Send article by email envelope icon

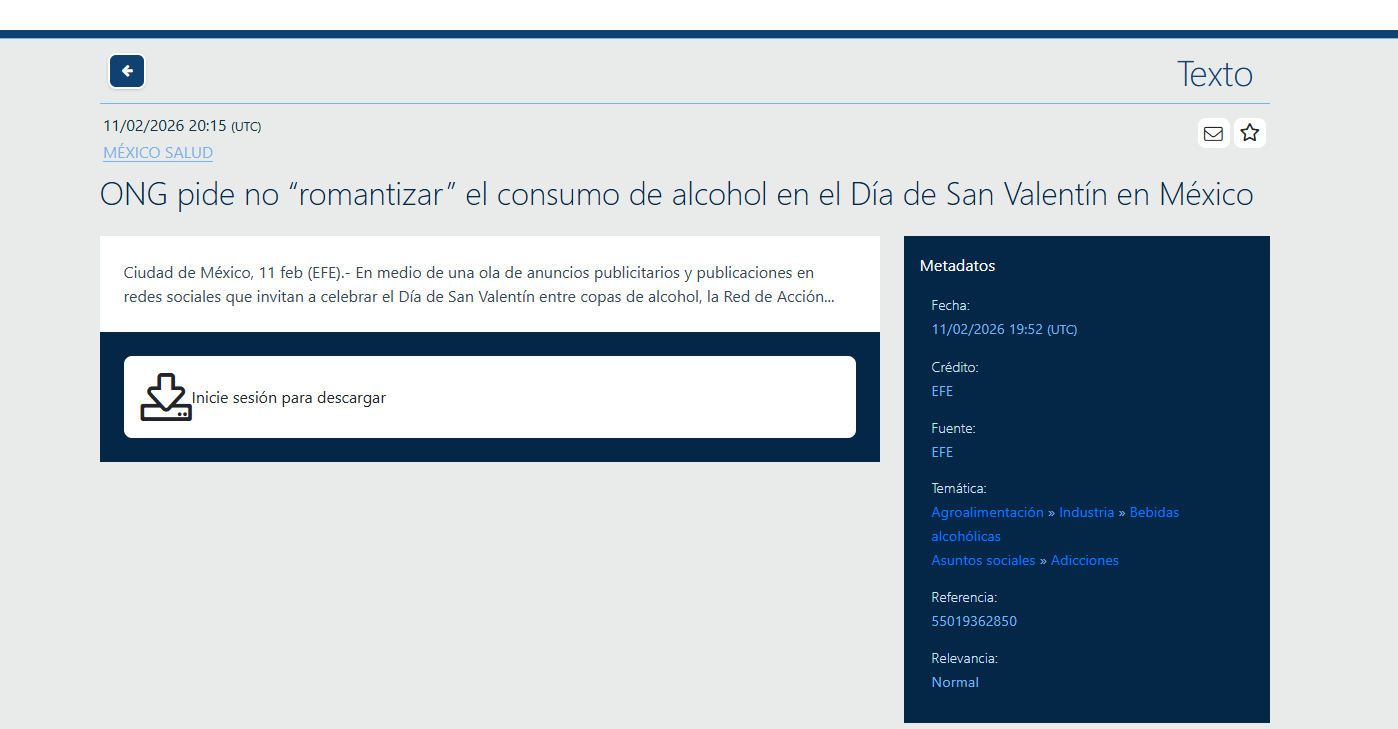pos(1213,133)
